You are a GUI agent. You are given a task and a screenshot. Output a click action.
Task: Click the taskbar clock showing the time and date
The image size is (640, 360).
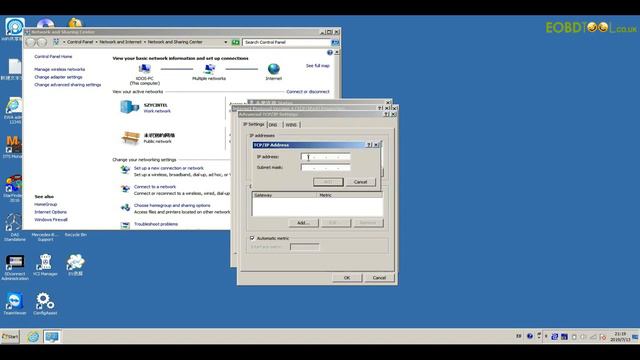coord(620,337)
